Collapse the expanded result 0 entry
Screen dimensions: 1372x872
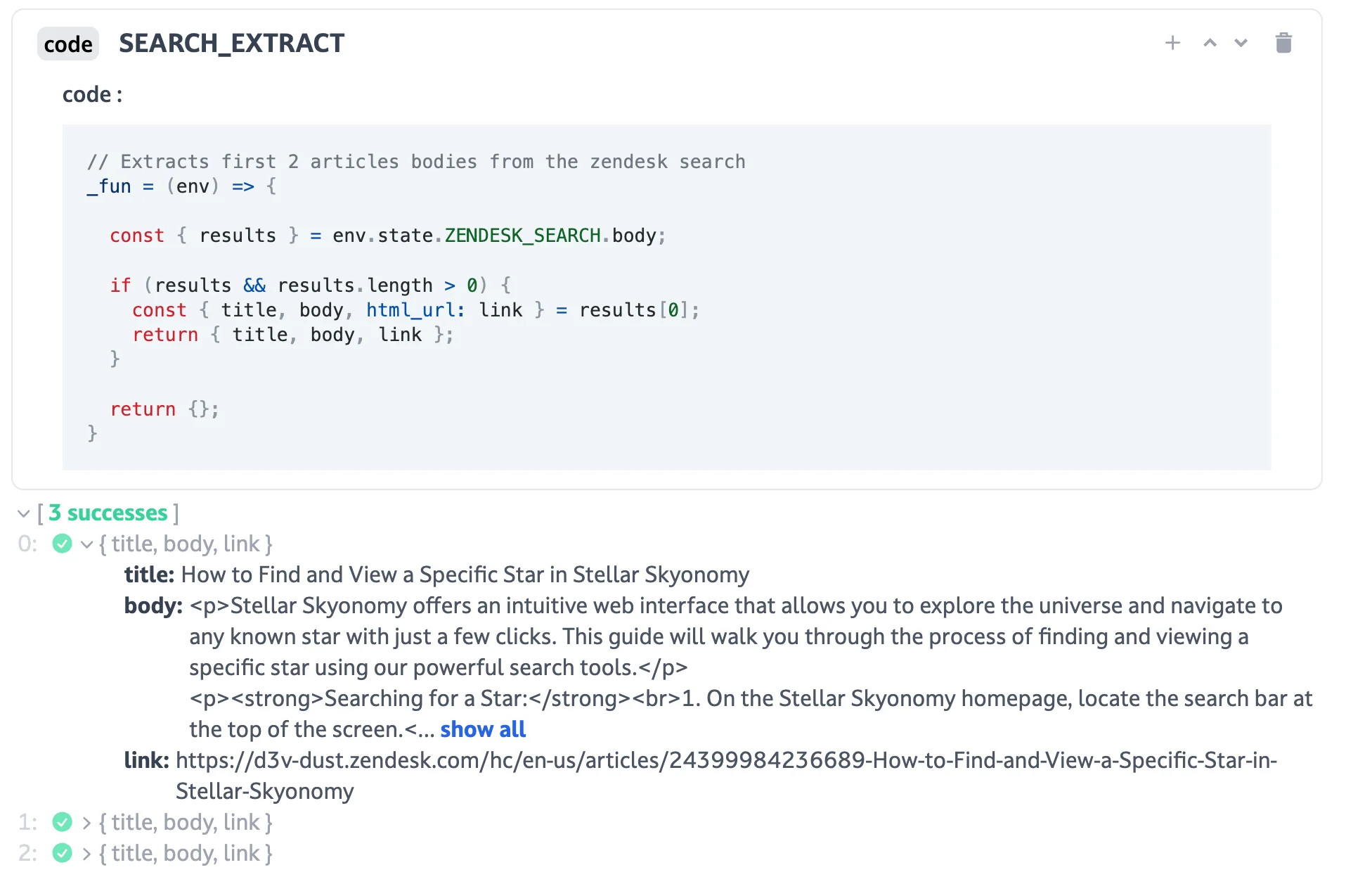(x=86, y=544)
